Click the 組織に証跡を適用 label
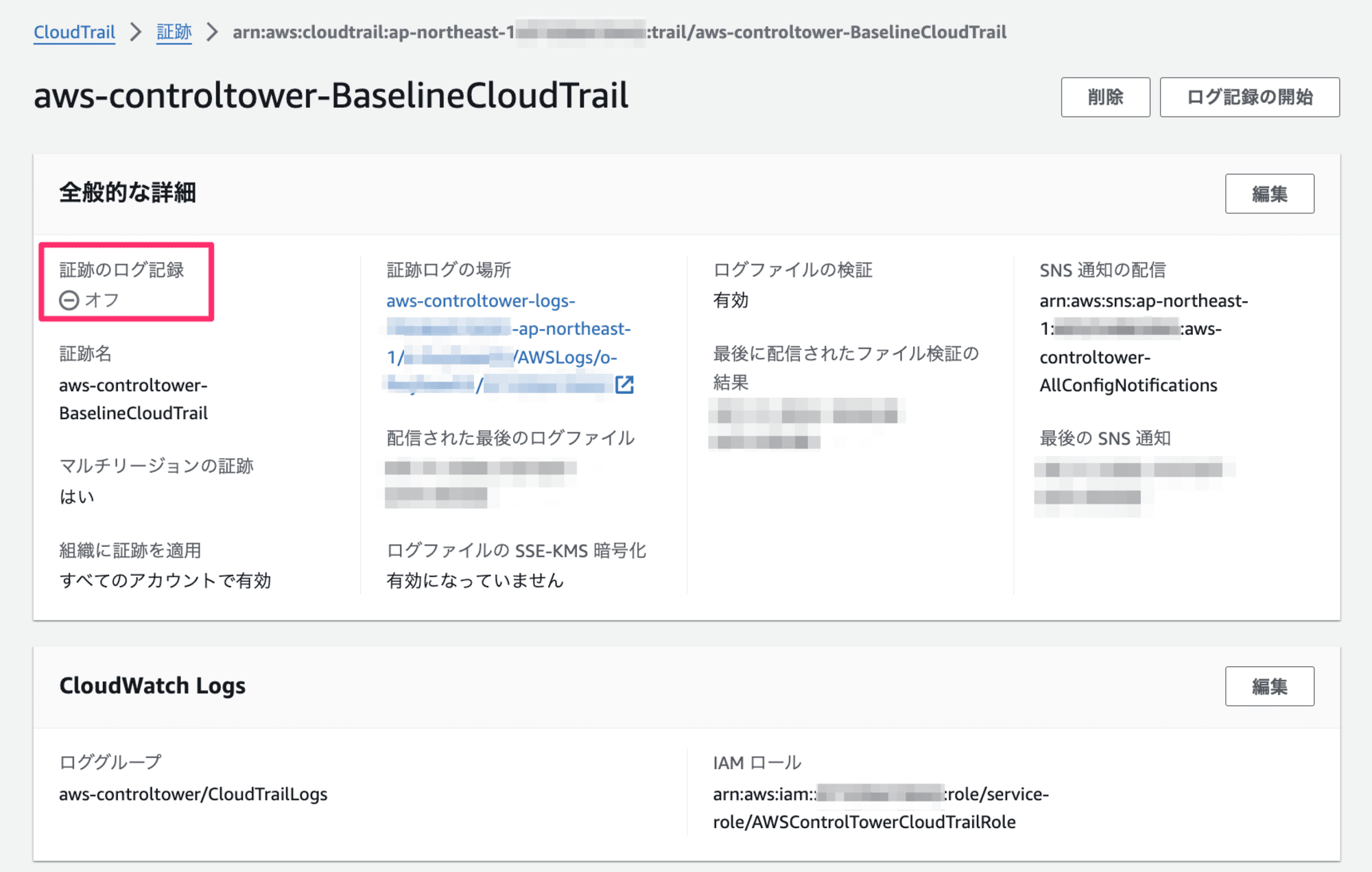This screenshot has height=872, width=1372. [x=130, y=550]
